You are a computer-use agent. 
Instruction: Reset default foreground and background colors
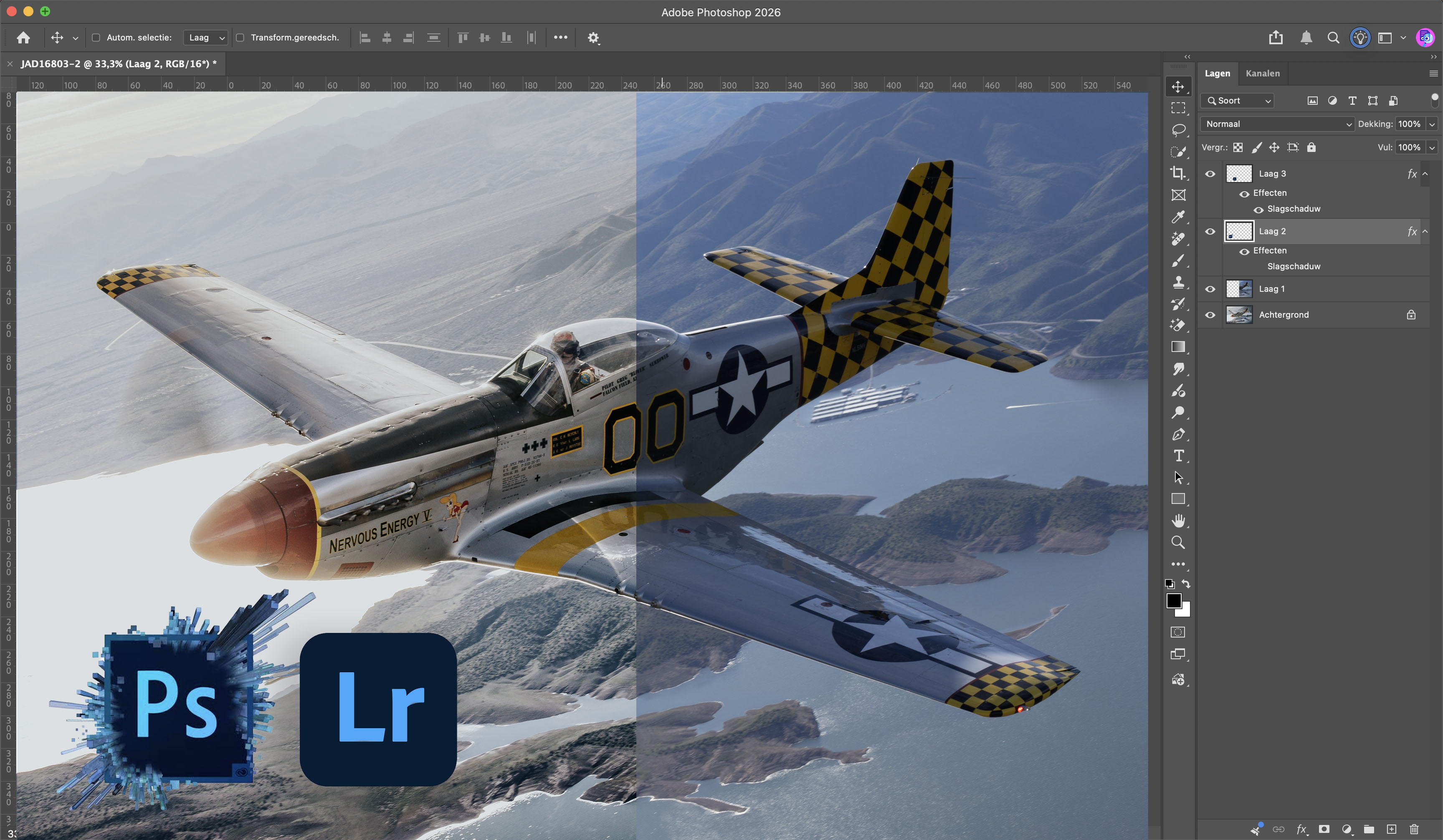coord(1169,584)
